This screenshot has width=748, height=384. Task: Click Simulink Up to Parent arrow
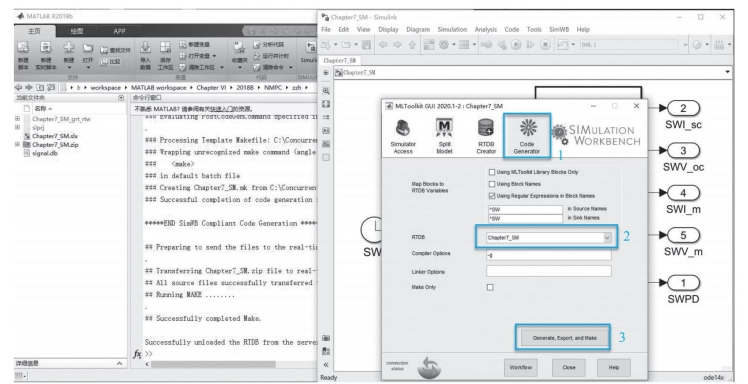tap(412, 45)
